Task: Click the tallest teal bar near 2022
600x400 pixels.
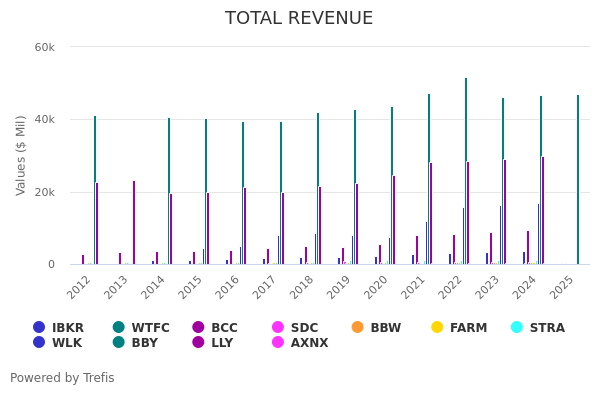Action: (x=465, y=170)
